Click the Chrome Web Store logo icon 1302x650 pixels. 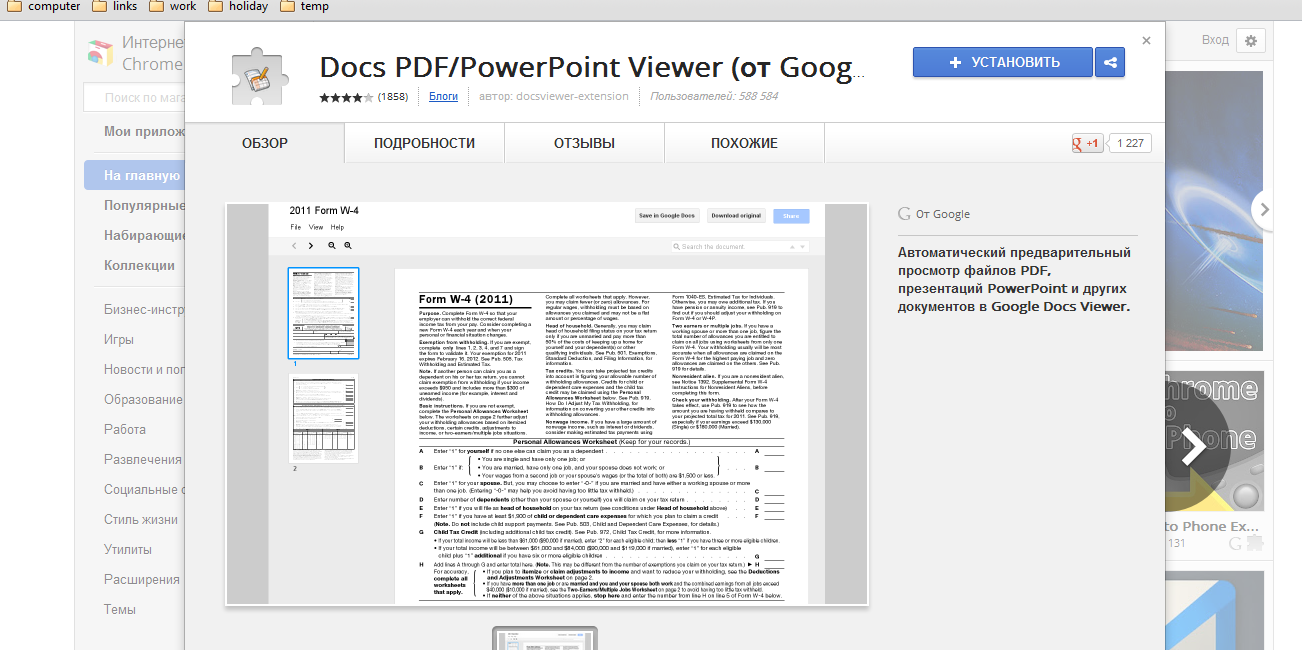(x=100, y=52)
